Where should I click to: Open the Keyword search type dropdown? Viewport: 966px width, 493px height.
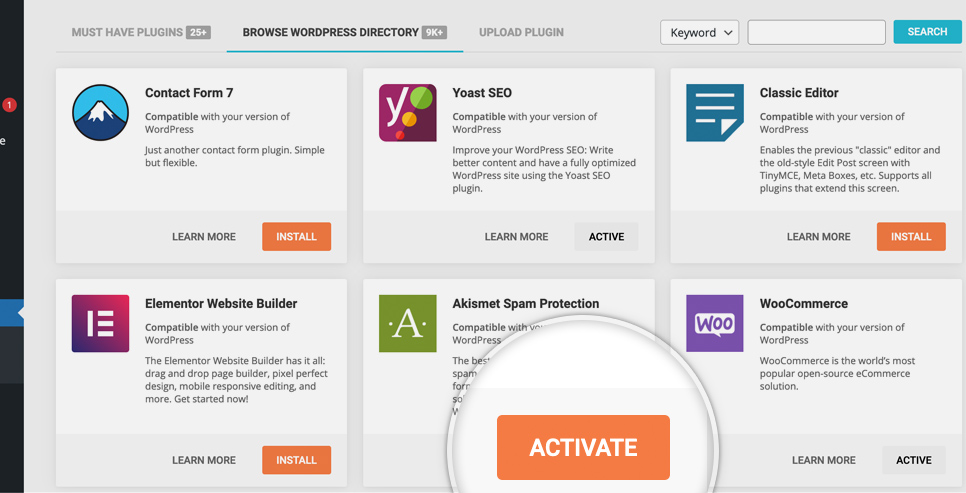click(x=699, y=33)
